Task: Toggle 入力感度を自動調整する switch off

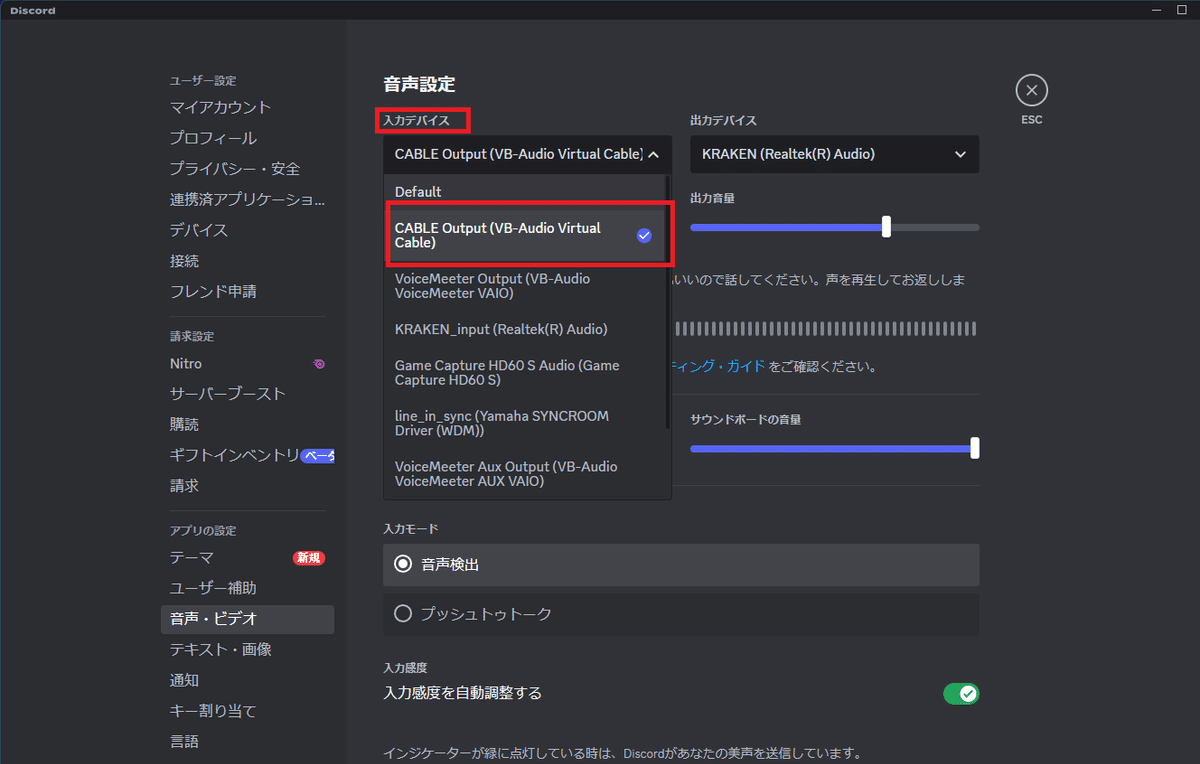Action: [961, 693]
